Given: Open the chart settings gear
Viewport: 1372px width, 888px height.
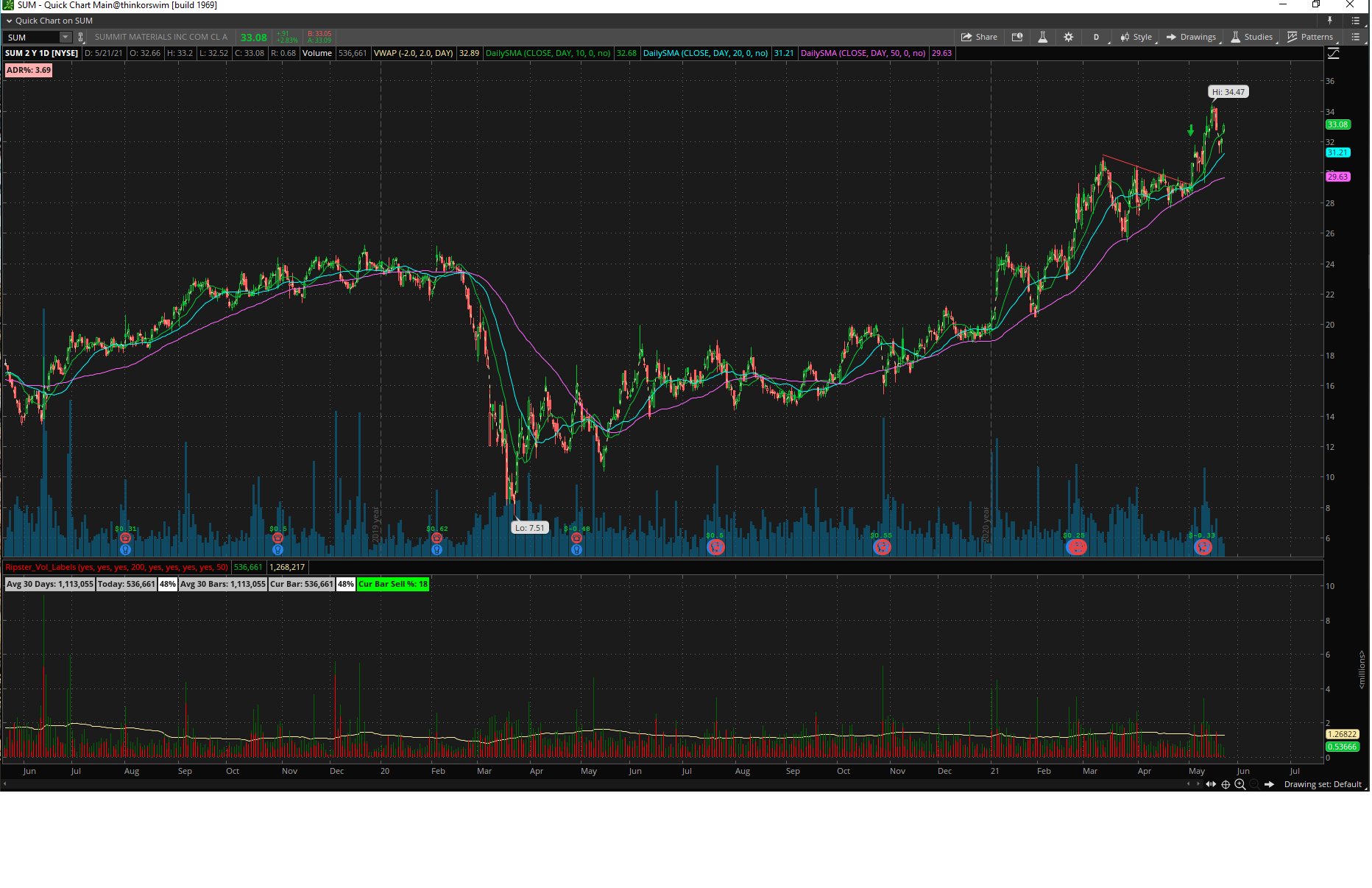Looking at the screenshot, I should click(1068, 37).
